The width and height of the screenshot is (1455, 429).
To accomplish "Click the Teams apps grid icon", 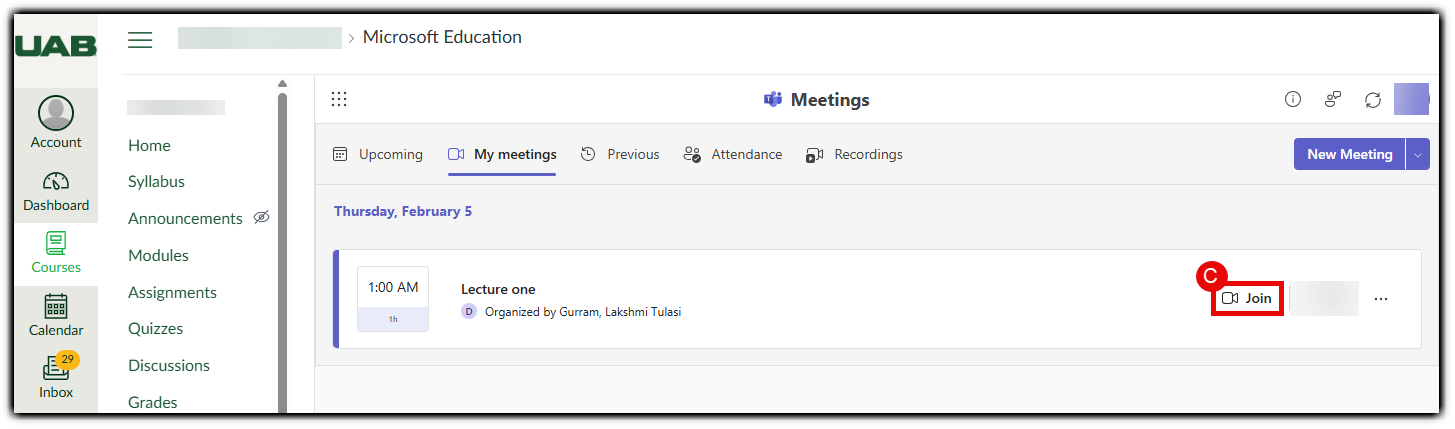I will tap(339, 99).
